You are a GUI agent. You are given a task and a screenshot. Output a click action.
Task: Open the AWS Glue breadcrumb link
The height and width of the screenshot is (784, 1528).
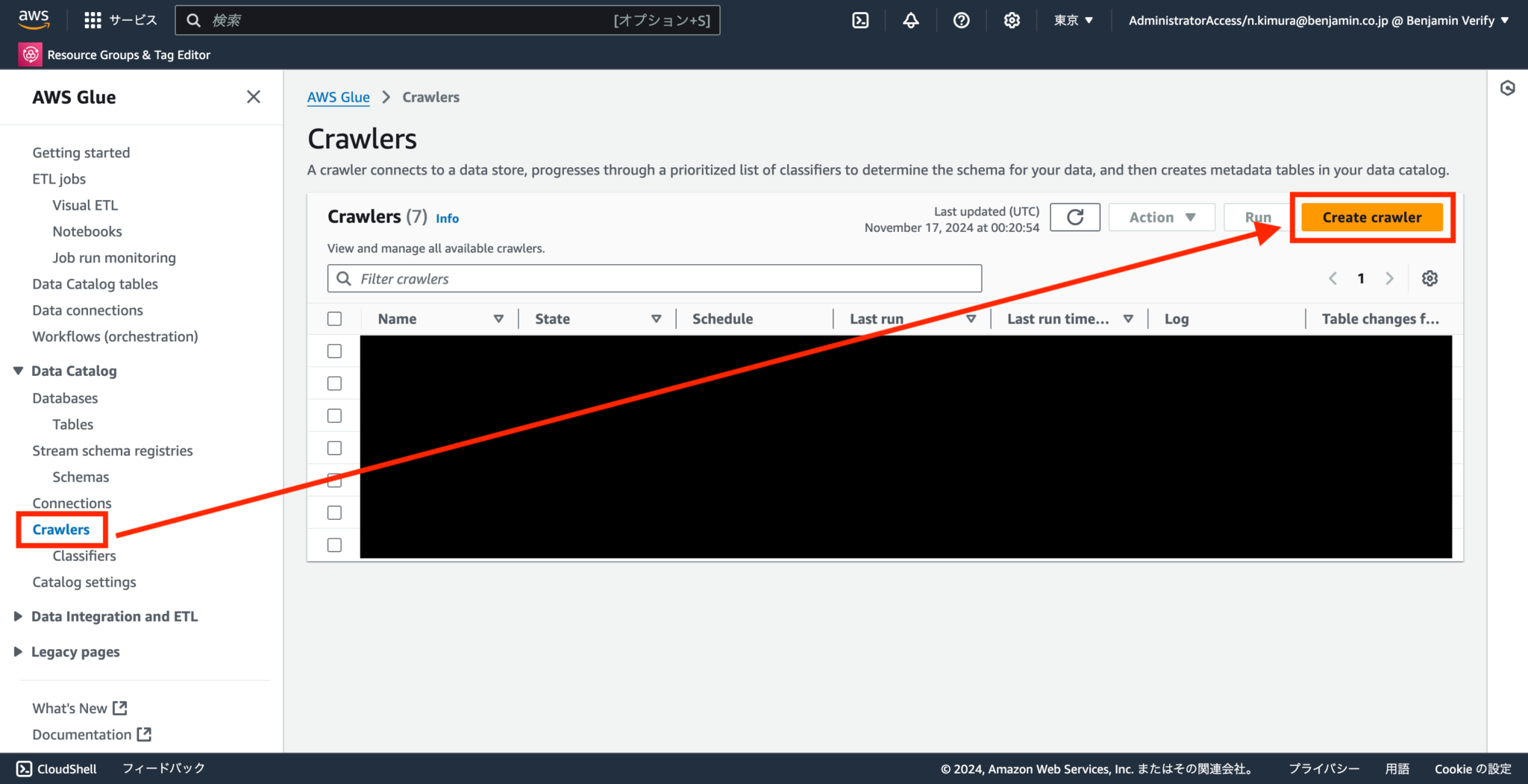338,97
